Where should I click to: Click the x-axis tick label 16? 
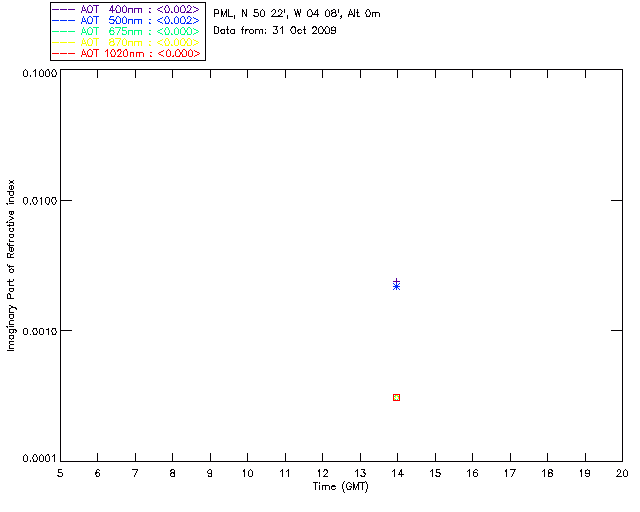tap(472, 473)
